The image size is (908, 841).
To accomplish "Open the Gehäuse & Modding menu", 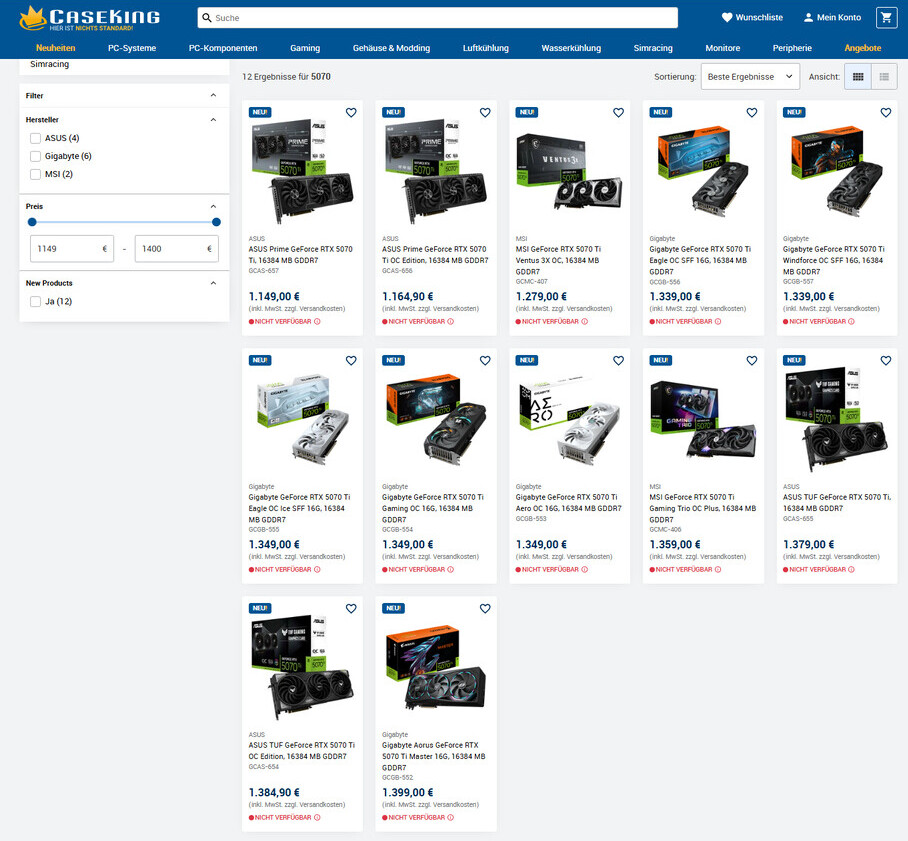I will coord(391,48).
